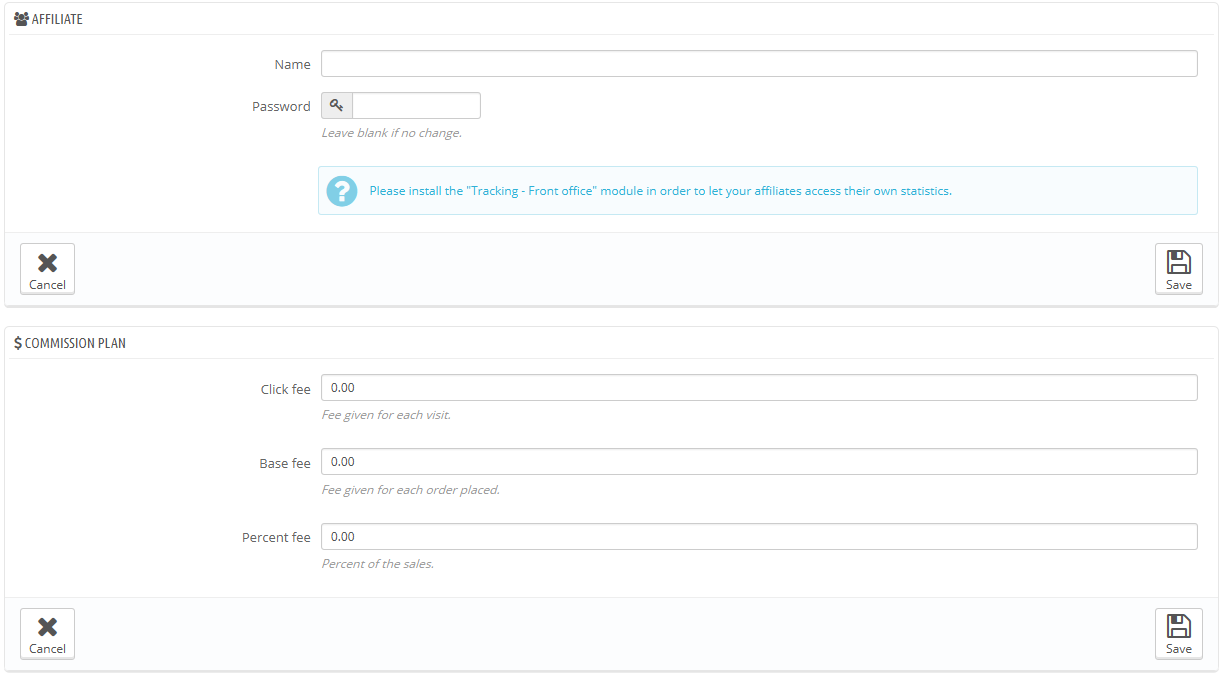Select the Click fee input field
The image size is (1223, 677).
tap(759, 388)
